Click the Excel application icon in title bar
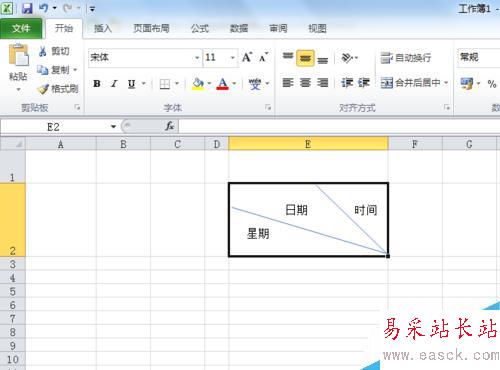The width and height of the screenshot is (500, 370). coord(7,8)
